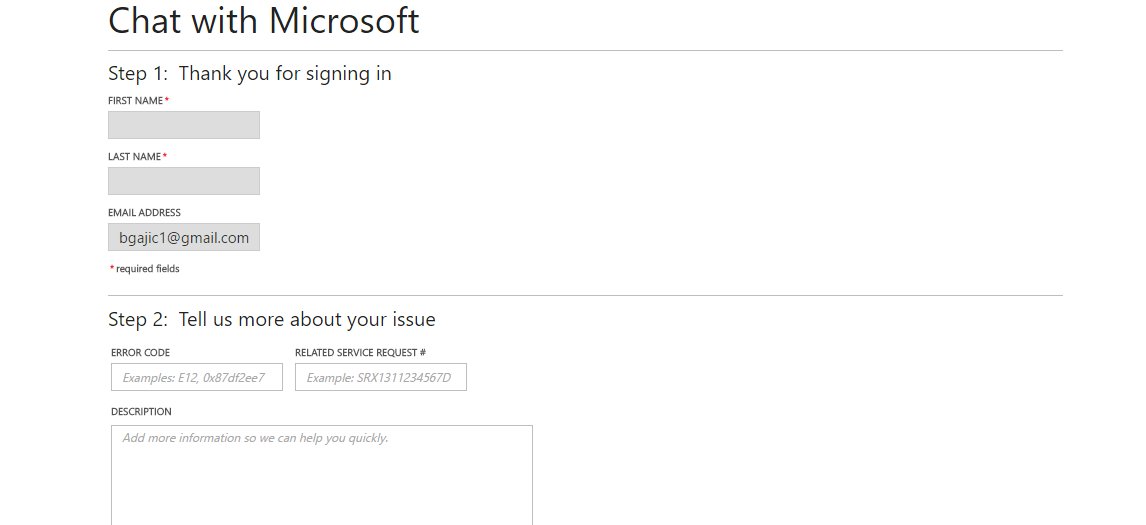Click the EMAIL ADDRESS label
The width and height of the screenshot is (1146, 525).
coord(144,213)
